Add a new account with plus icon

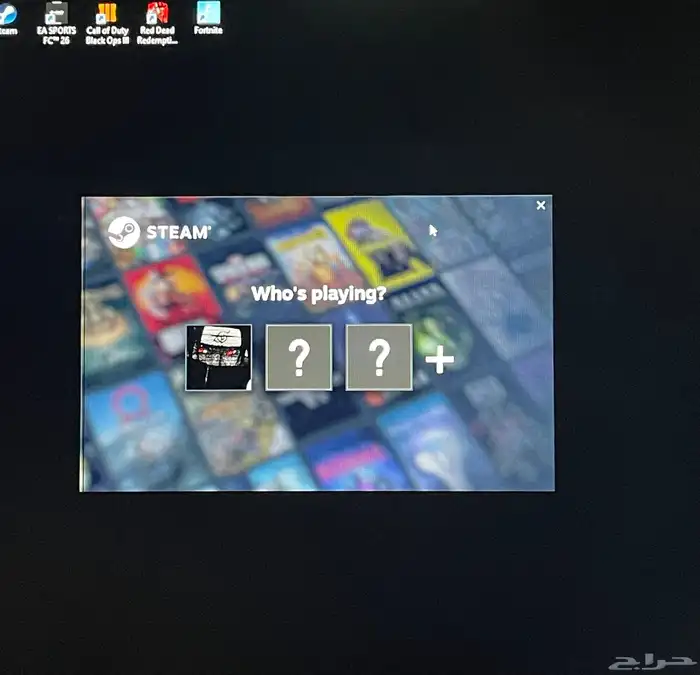click(439, 359)
